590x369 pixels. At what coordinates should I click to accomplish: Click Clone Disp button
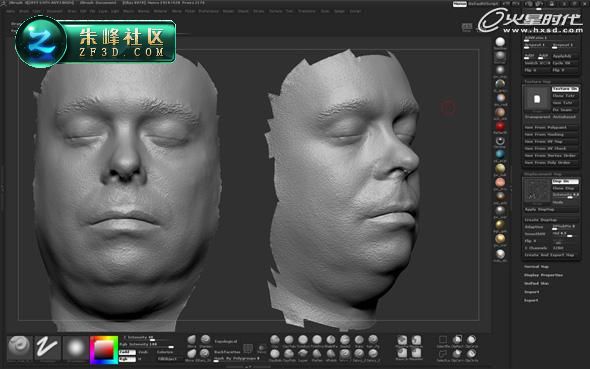coord(565,188)
